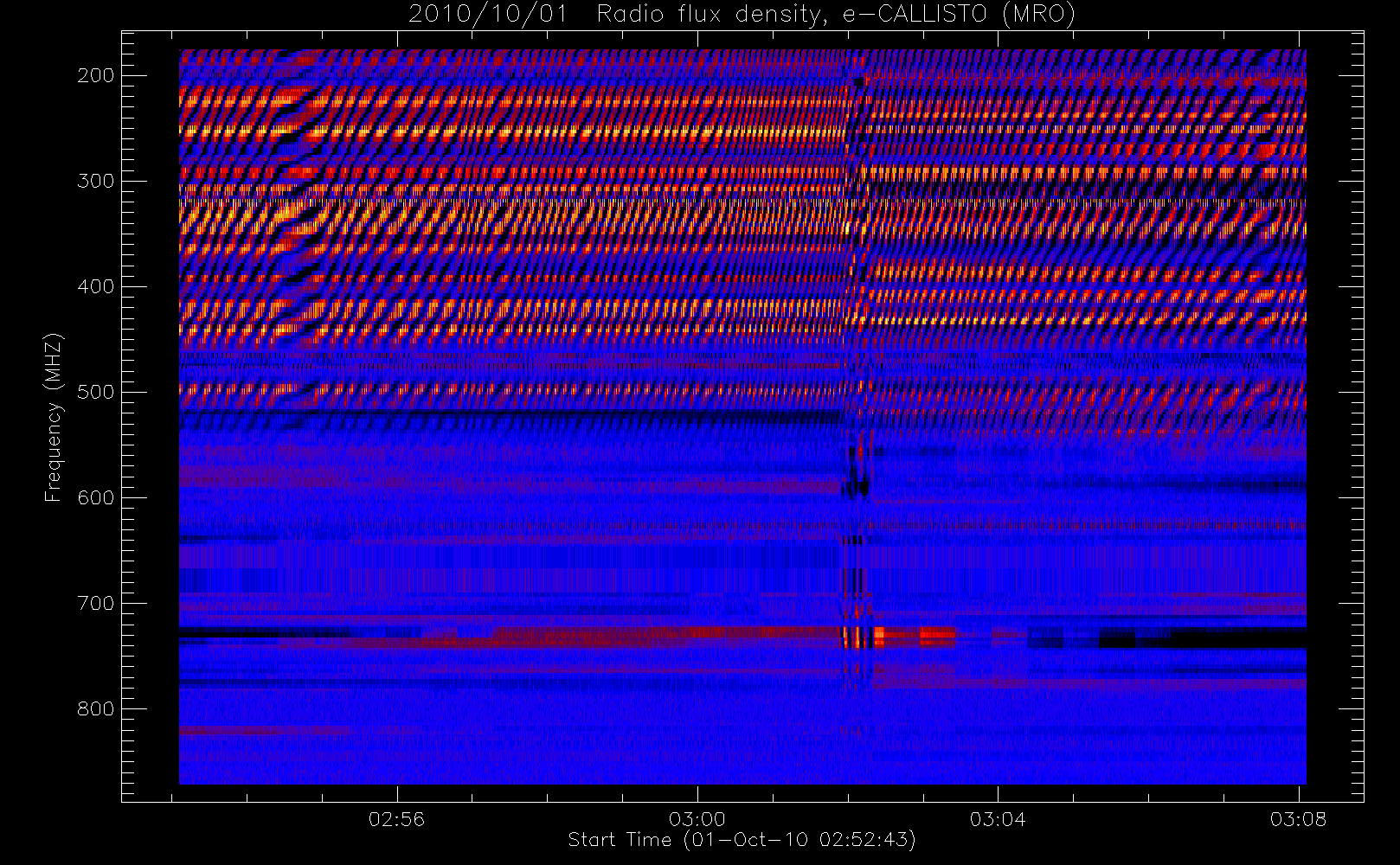Click the 02:56 time tick label

[x=397, y=818]
